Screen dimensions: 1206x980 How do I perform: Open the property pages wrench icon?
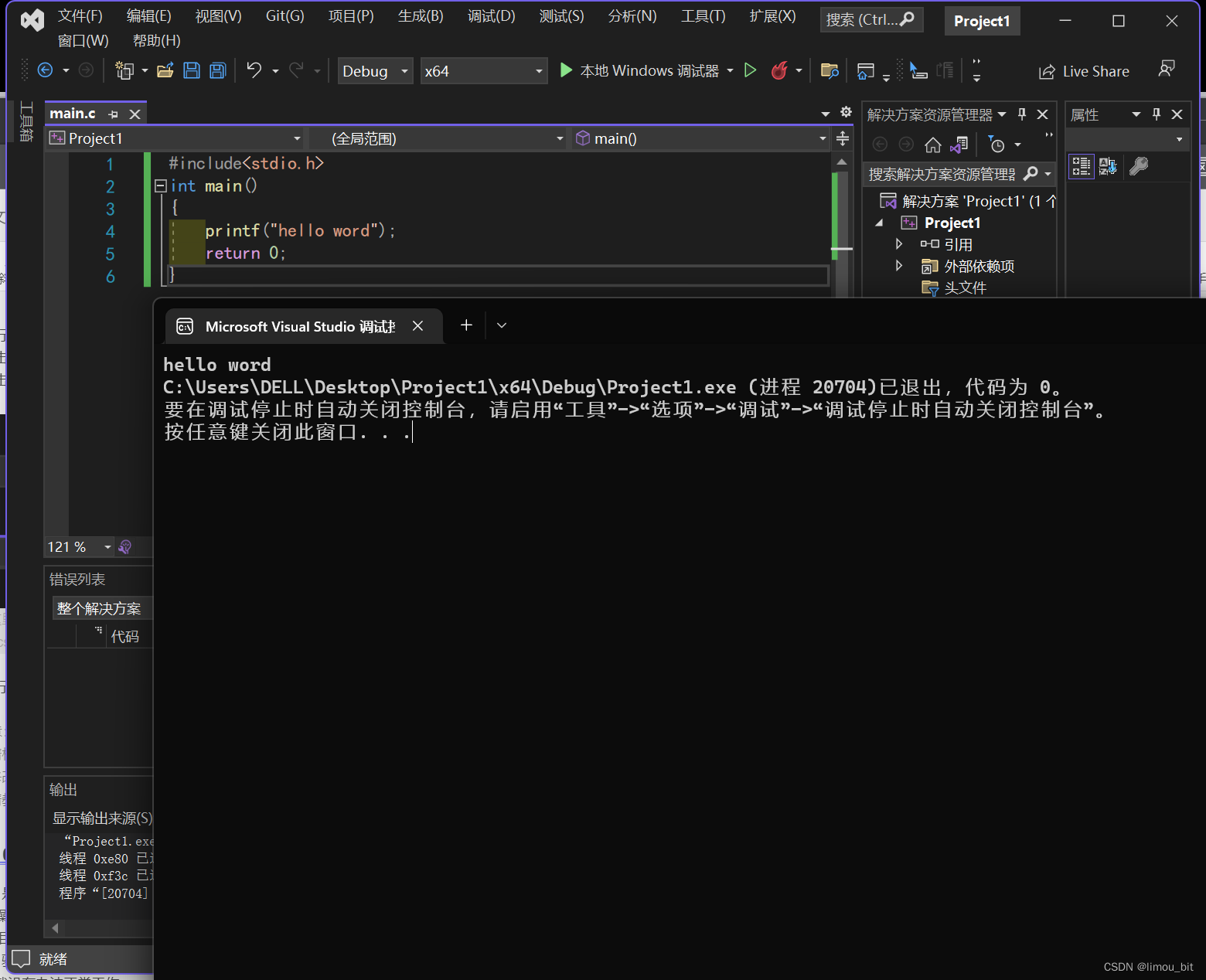point(1139,166)
